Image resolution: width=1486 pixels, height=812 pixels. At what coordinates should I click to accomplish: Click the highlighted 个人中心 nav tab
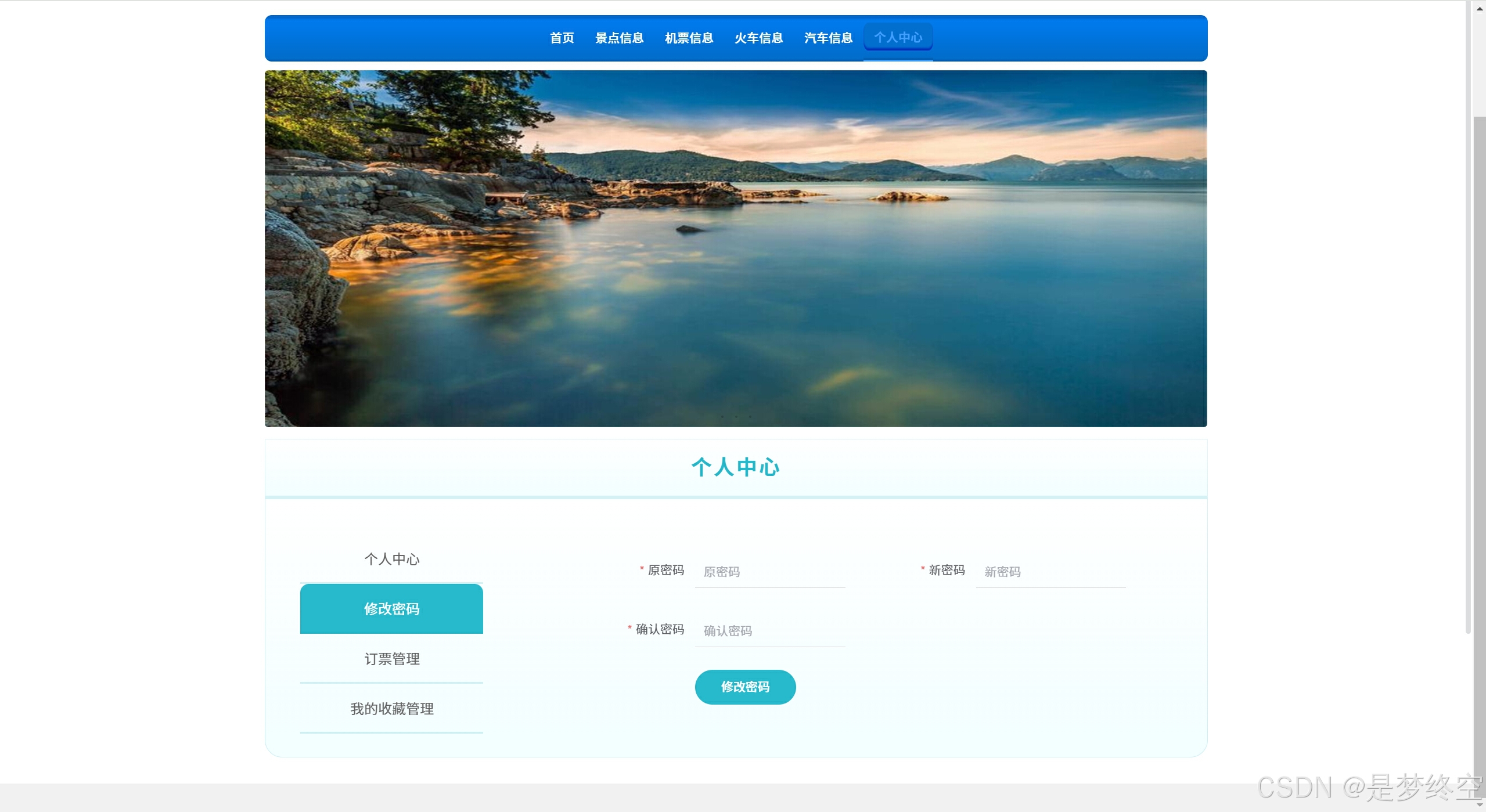tap(898, 38)
